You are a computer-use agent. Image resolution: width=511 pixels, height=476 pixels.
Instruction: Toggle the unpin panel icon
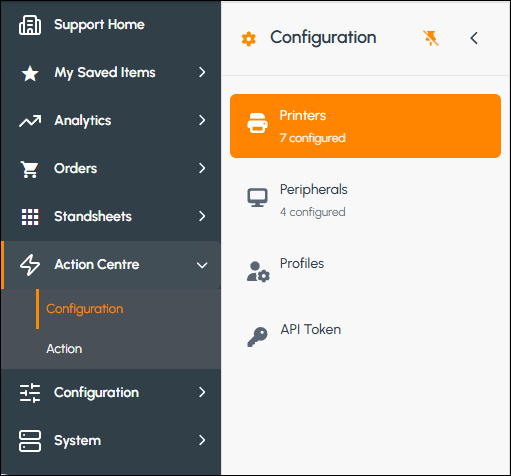click(x=431, y=38)
